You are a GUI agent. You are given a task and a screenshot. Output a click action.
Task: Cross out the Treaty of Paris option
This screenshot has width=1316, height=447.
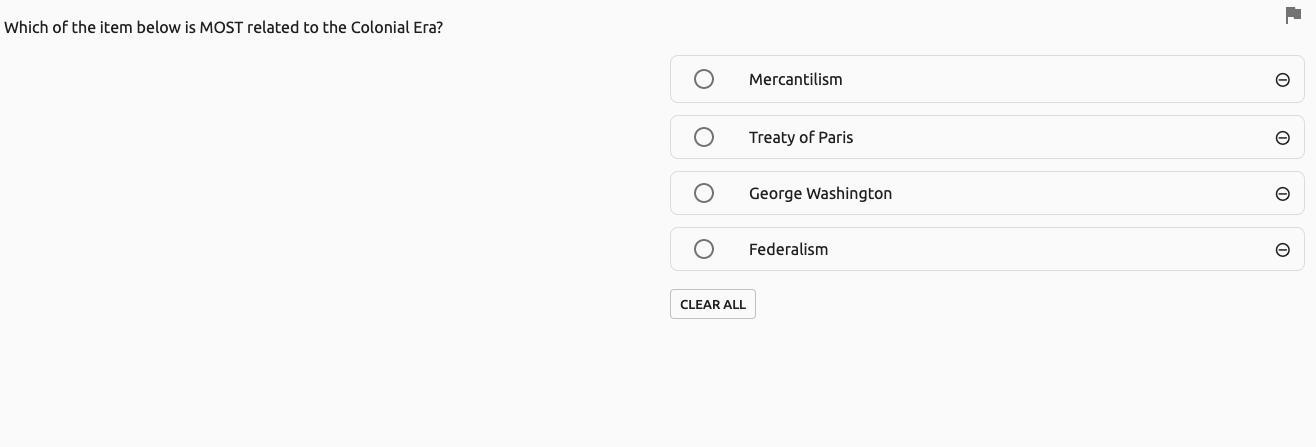coord(1282,138)
